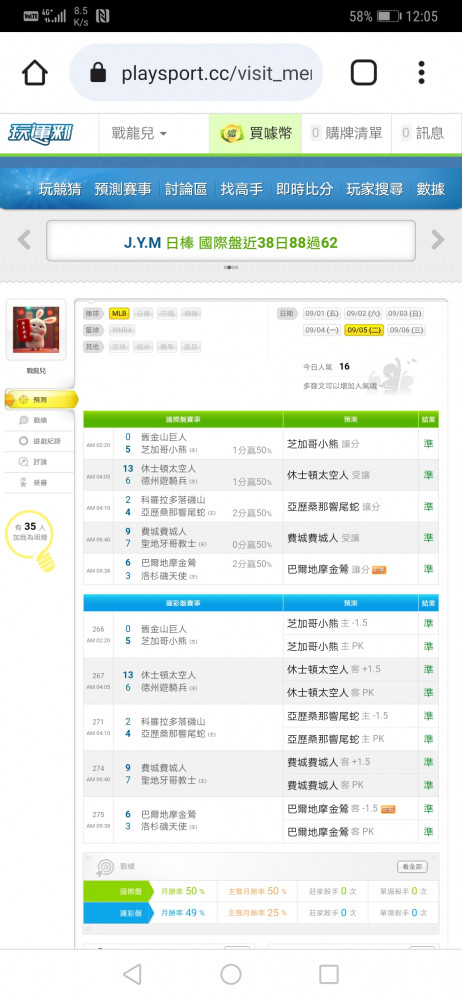Open 即時比分 in the navigation bar
Image resolution: width=462 pixels, height=1000 pixels.
point(304,189)
